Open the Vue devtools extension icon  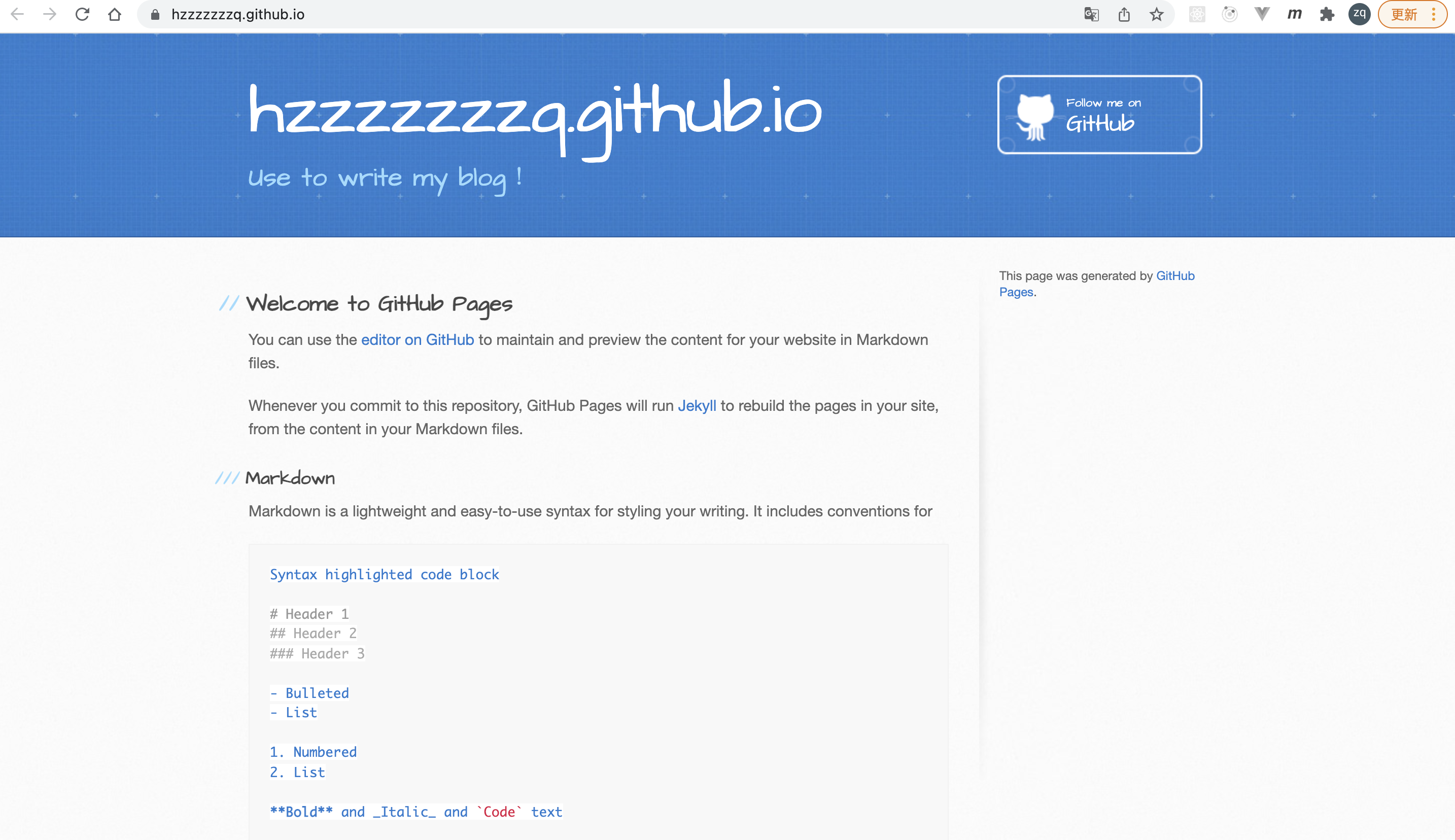click(1262, 14)
